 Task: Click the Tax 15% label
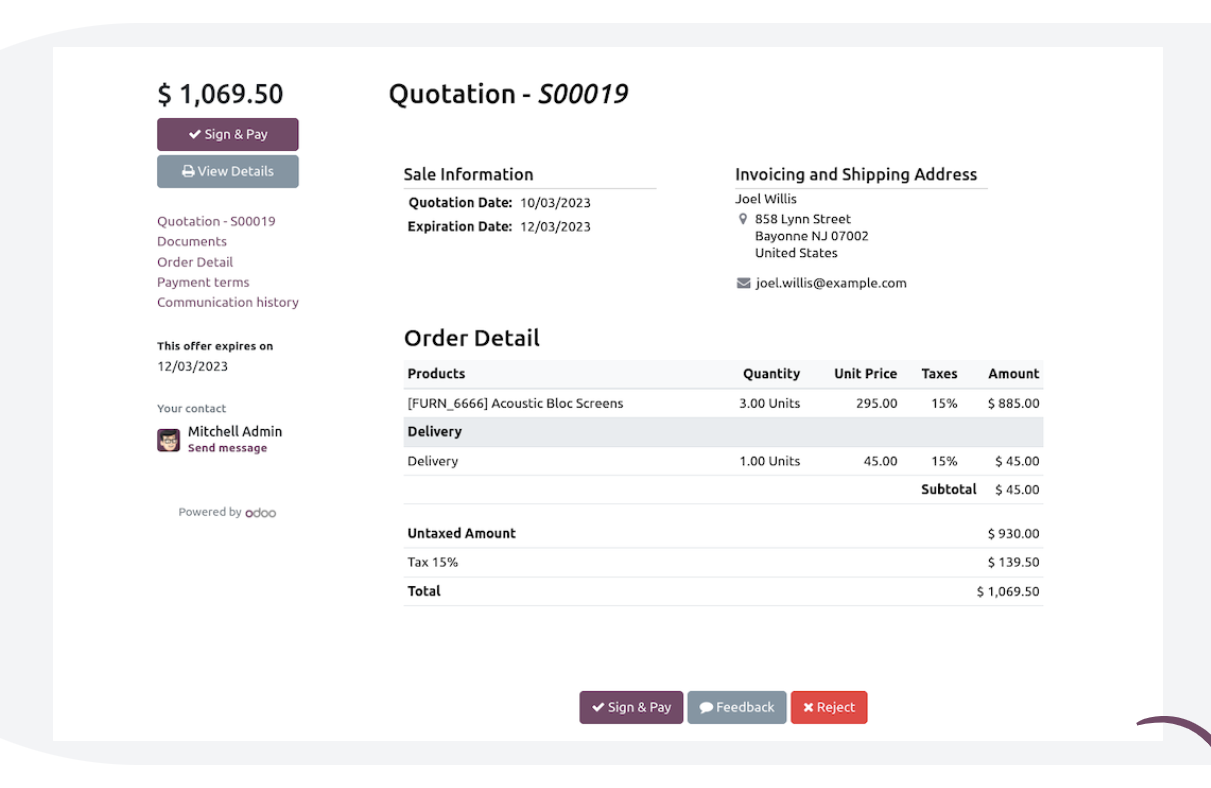(x=433, y=563)
